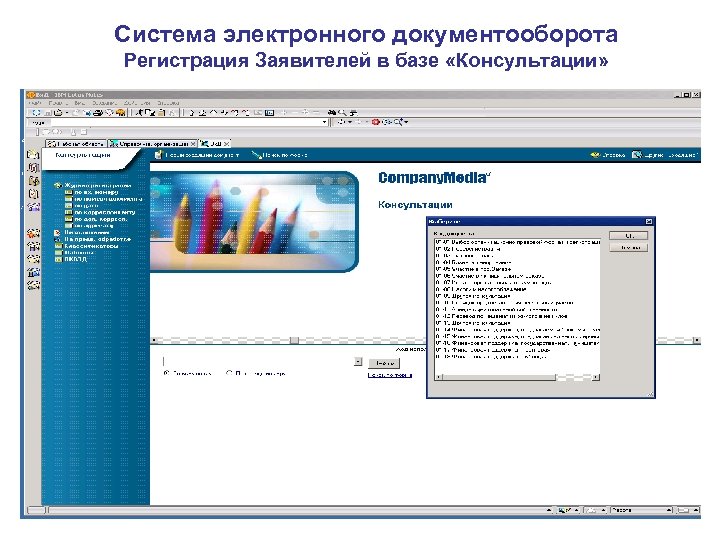Select the second radio option under search field

tap(229, 373)
